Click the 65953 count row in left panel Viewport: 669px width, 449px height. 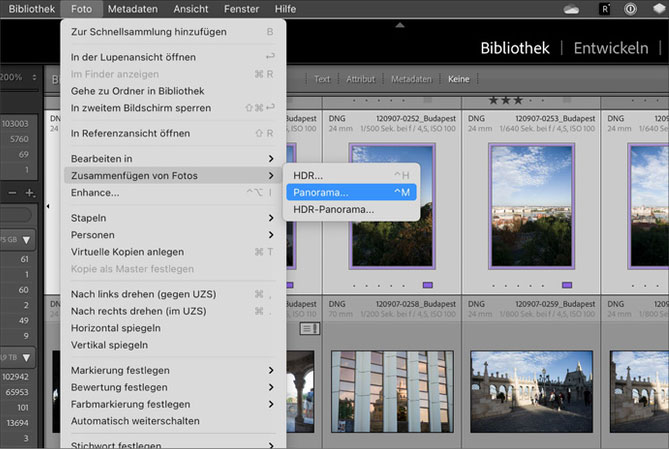click(x=19, y=392)
